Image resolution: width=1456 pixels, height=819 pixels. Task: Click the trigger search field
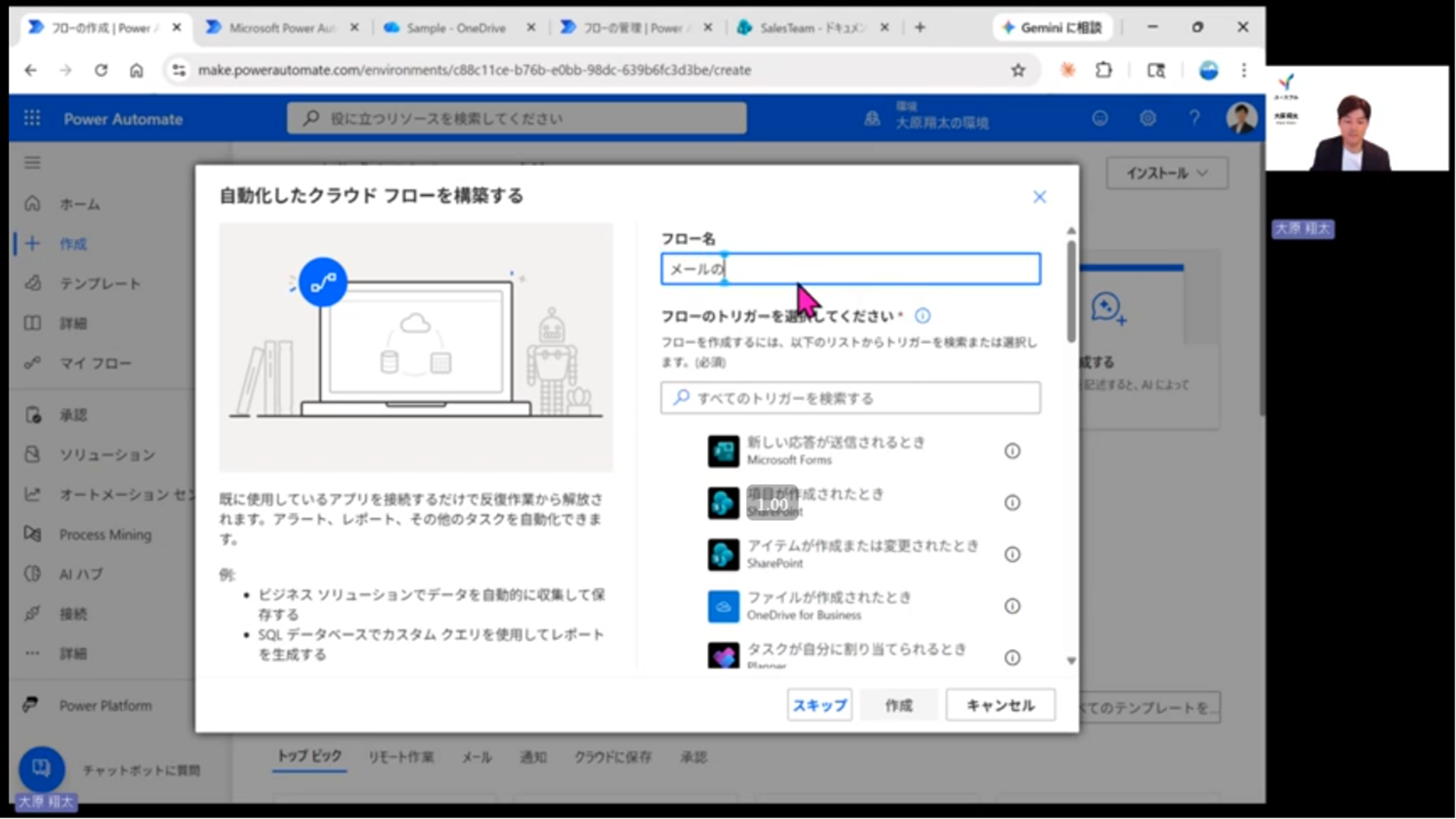[850, 398]
